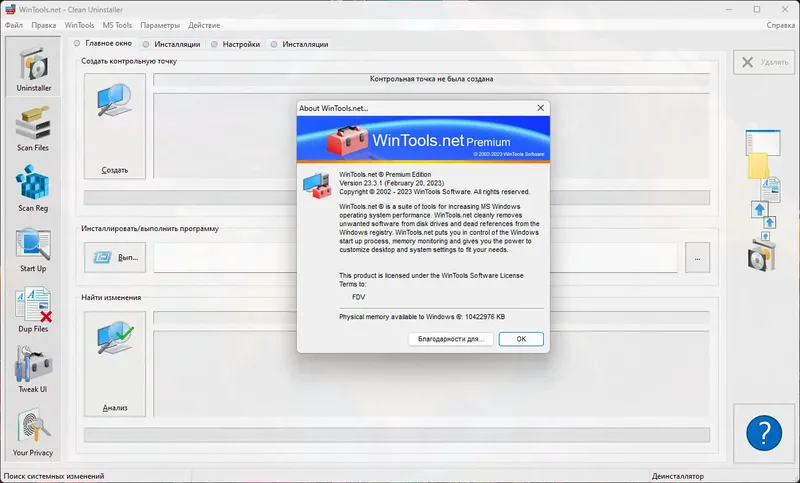Click 'Контрольная точка не была создана' header
Viewport: 800px width, 483px height.
tap(431, 79)
